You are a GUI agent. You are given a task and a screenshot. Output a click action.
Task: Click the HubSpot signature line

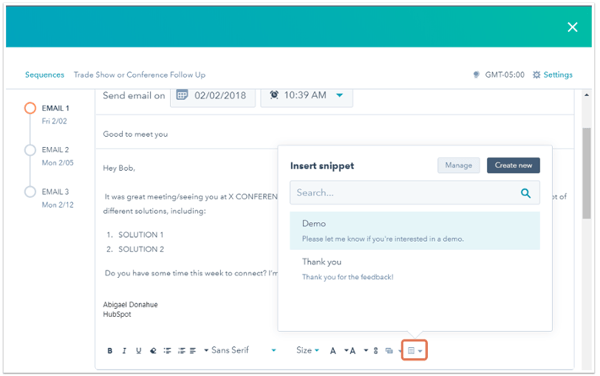click(117, 314)
